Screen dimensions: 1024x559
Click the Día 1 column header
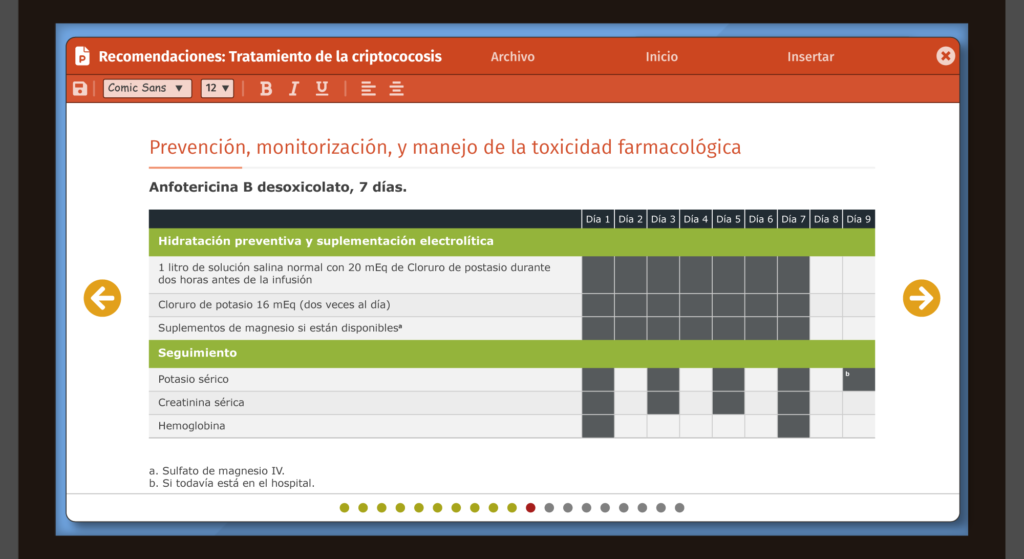(598, 219)
